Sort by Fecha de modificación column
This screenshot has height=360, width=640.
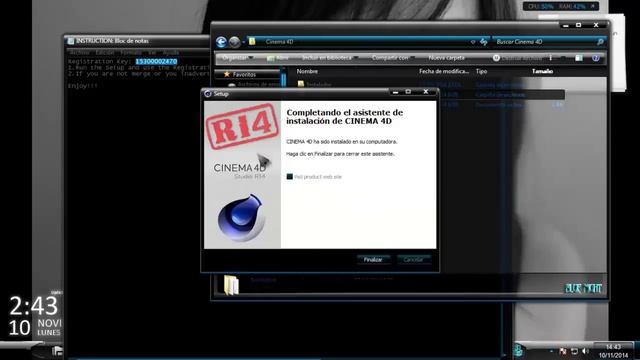[444, 71]
